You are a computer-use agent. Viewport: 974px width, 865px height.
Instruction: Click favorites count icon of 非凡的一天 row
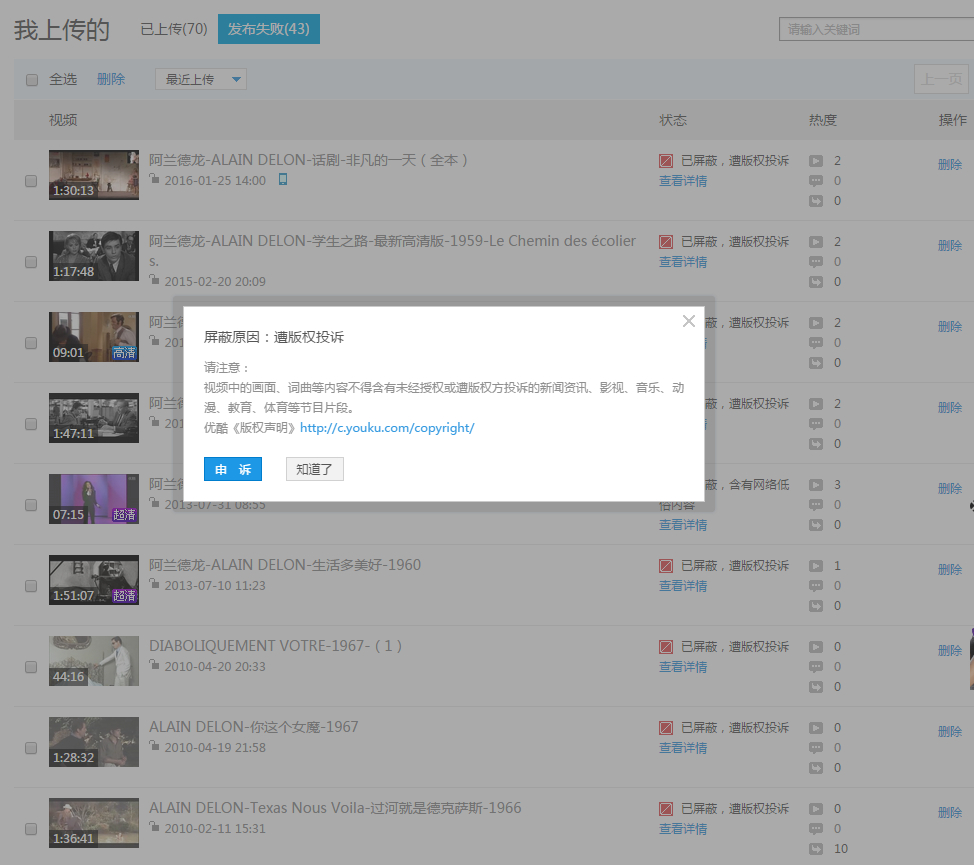816,201
